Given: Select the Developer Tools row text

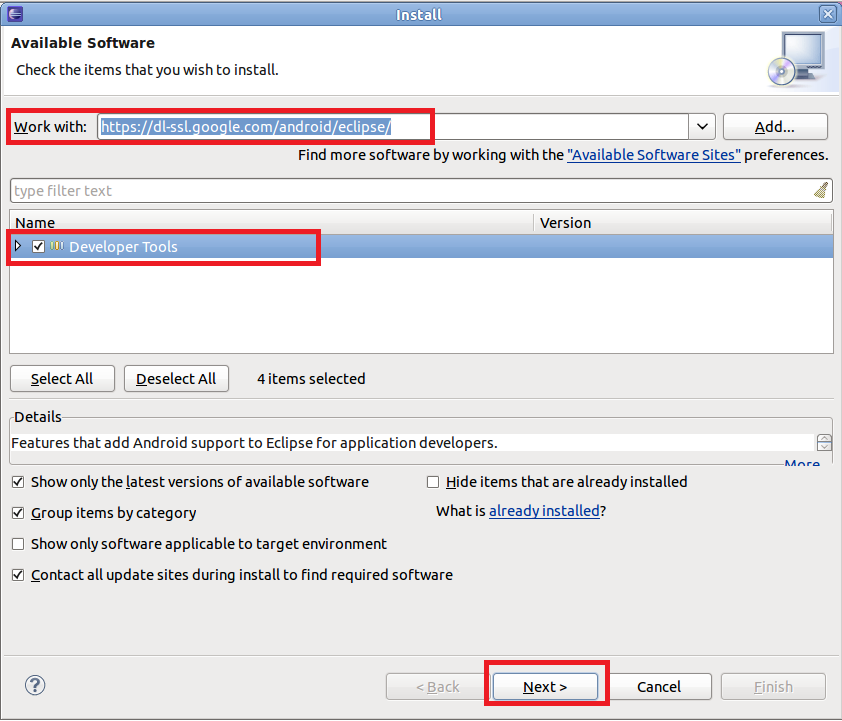Looking at the screenshot, I should (123, 246).
